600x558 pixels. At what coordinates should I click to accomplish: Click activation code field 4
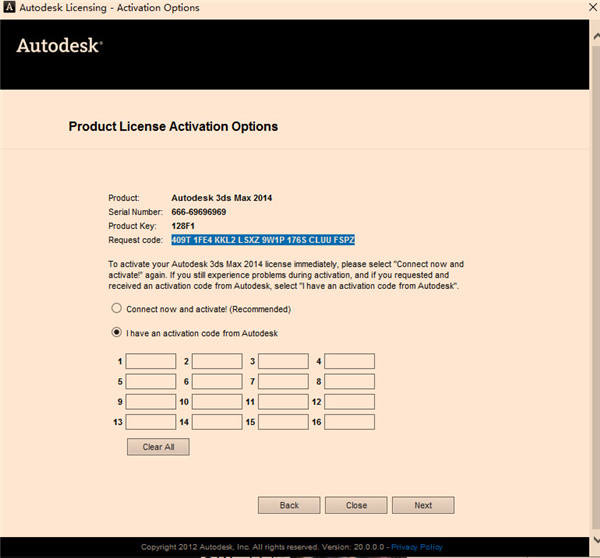[349, 361]
